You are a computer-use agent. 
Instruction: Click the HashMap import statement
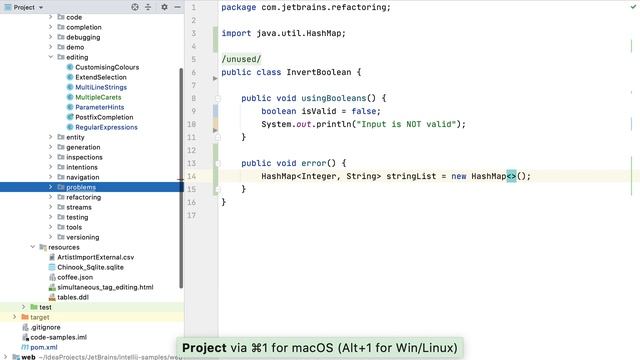coord(283,33)
